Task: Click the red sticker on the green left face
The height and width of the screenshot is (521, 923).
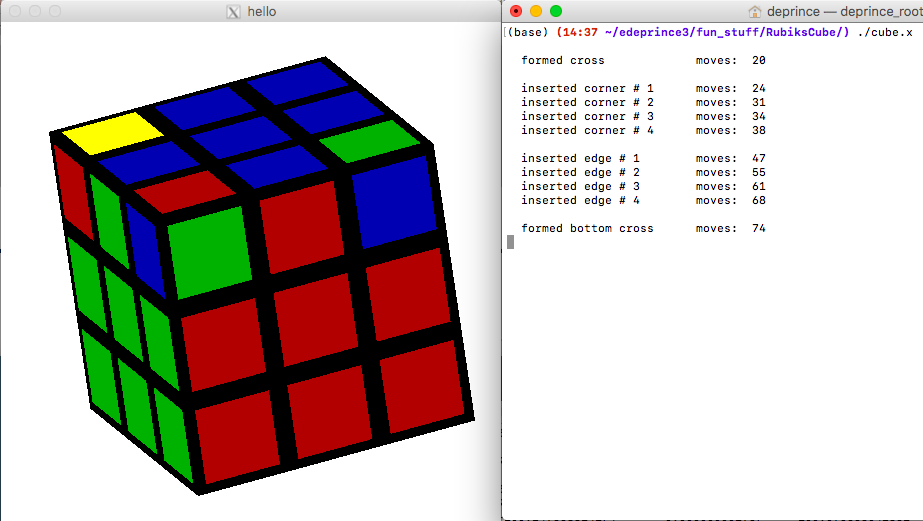Action: tap(73, 190)
